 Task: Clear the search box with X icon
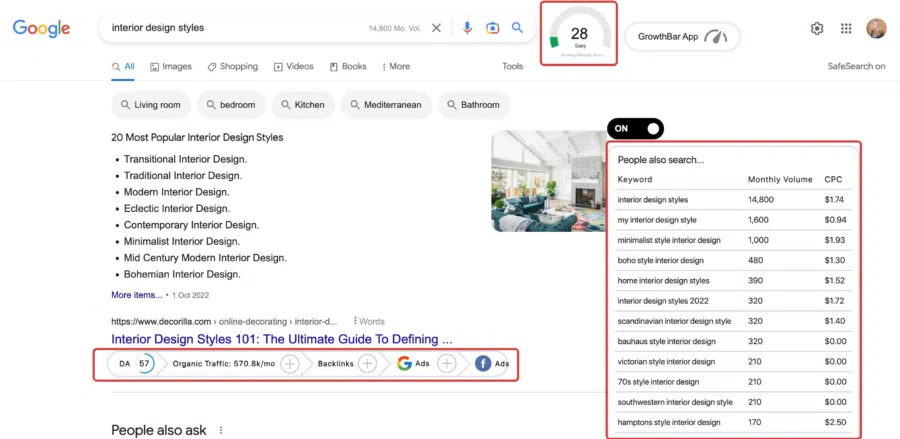tap(436, 28)
